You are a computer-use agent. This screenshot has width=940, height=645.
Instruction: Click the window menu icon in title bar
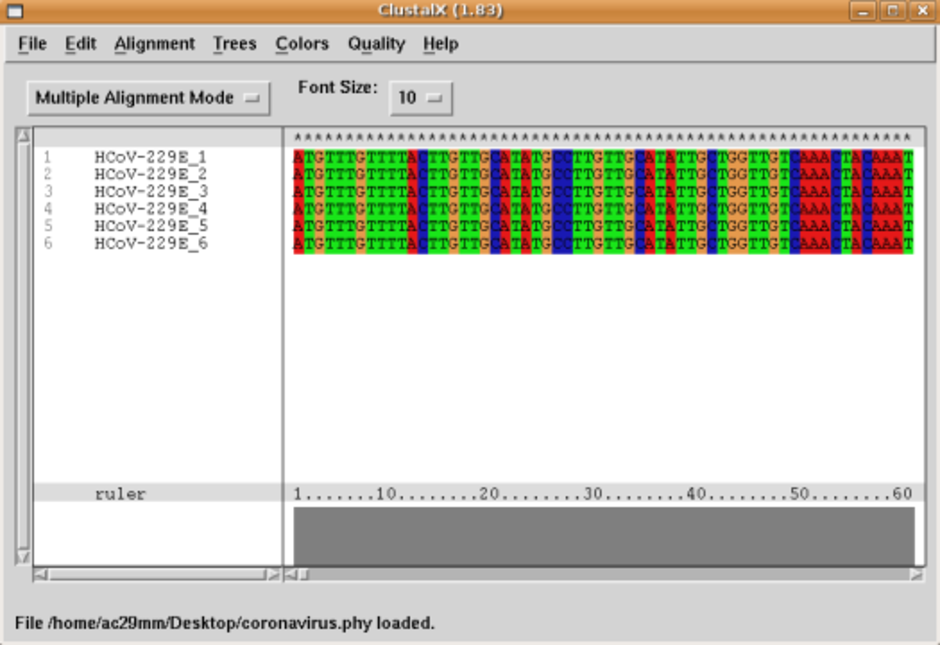[15, 11]
